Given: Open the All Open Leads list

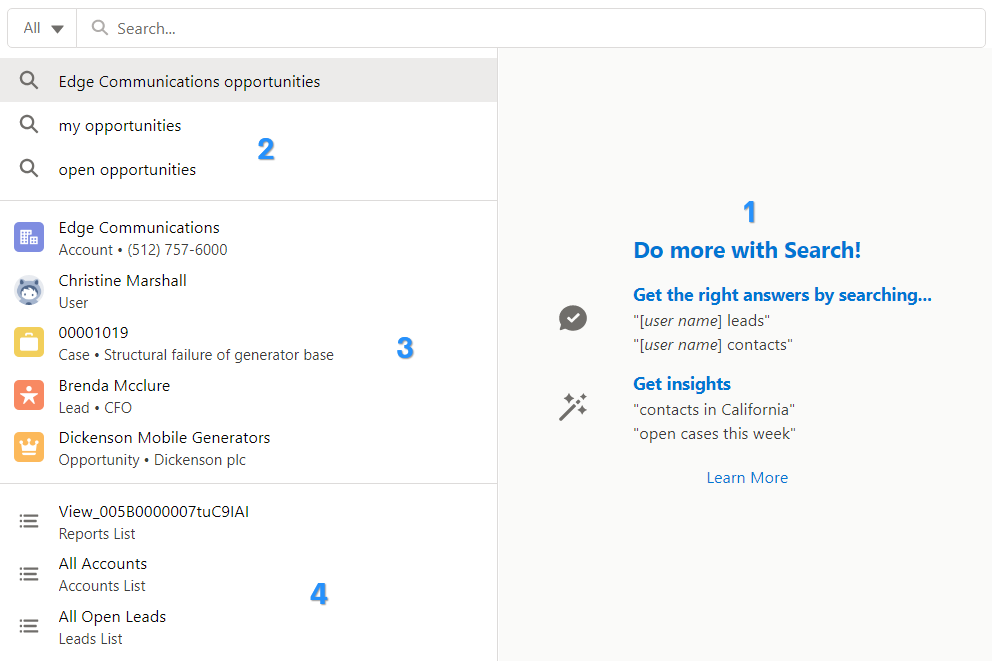Looking at the screenshot, I should (249, 627).
